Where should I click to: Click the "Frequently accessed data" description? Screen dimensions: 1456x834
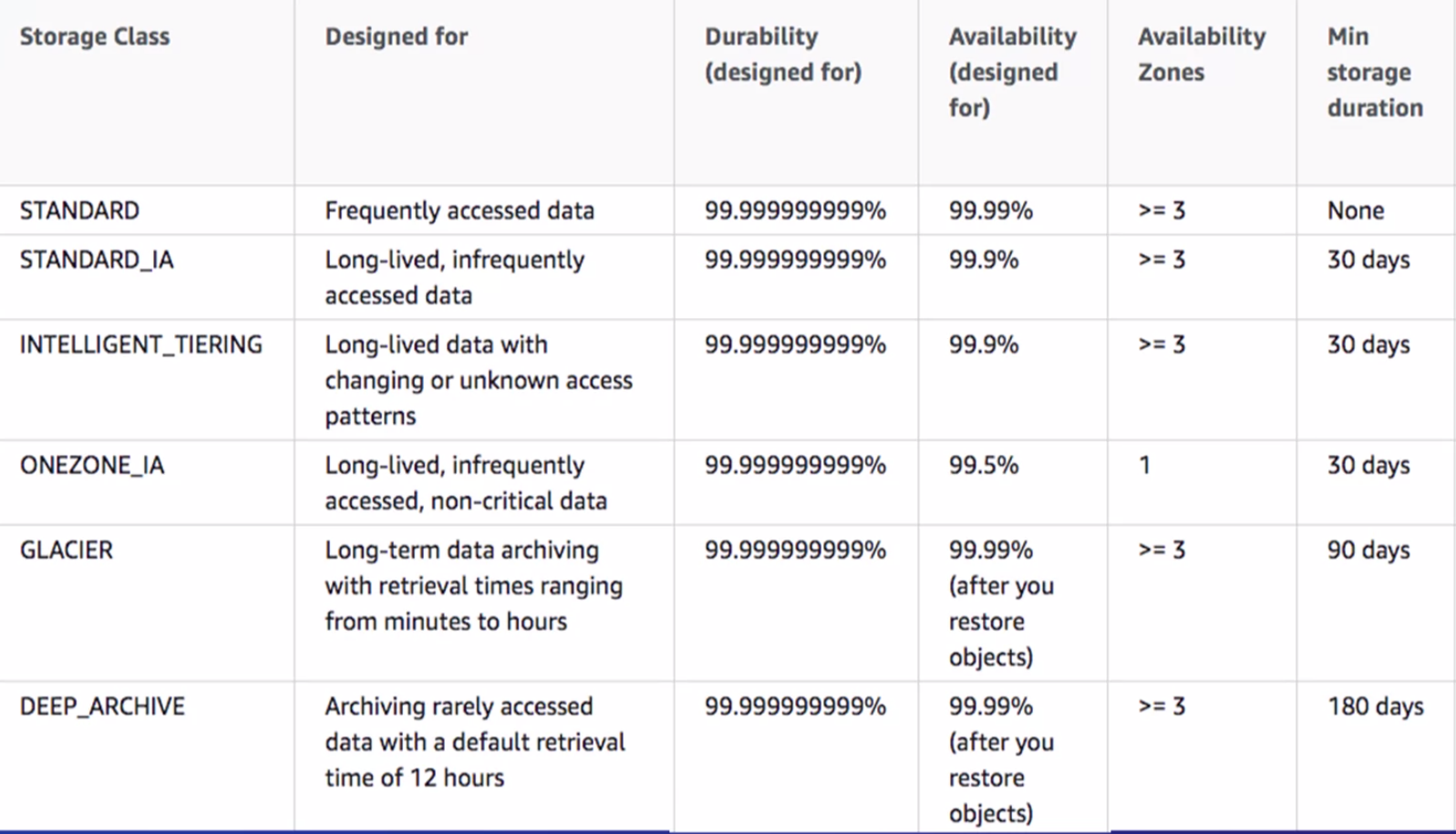(460, 211)
